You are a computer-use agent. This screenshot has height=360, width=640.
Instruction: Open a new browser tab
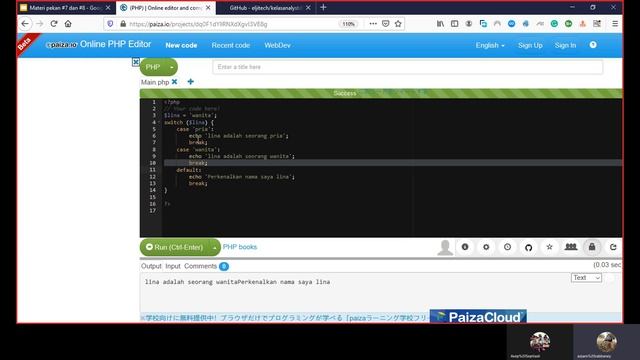pos(323,7)
